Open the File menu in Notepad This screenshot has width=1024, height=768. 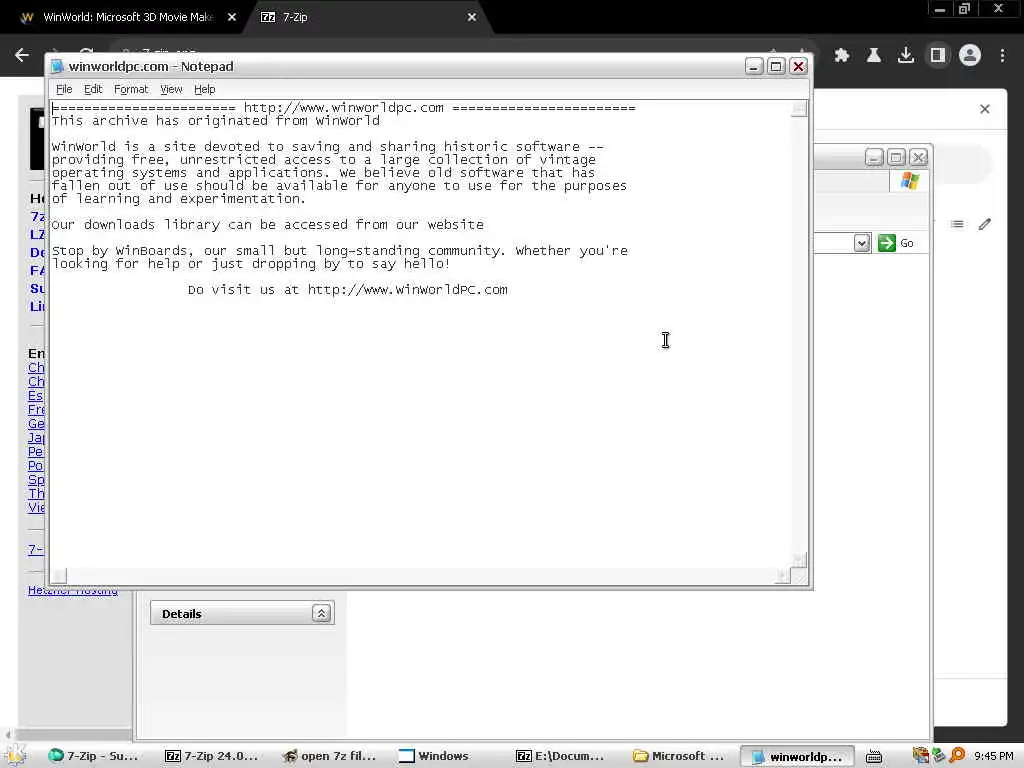(x=64, y=89)
